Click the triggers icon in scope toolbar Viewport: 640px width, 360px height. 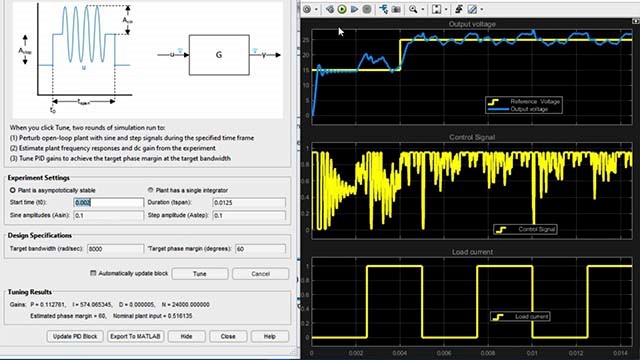tap(458, 9)
